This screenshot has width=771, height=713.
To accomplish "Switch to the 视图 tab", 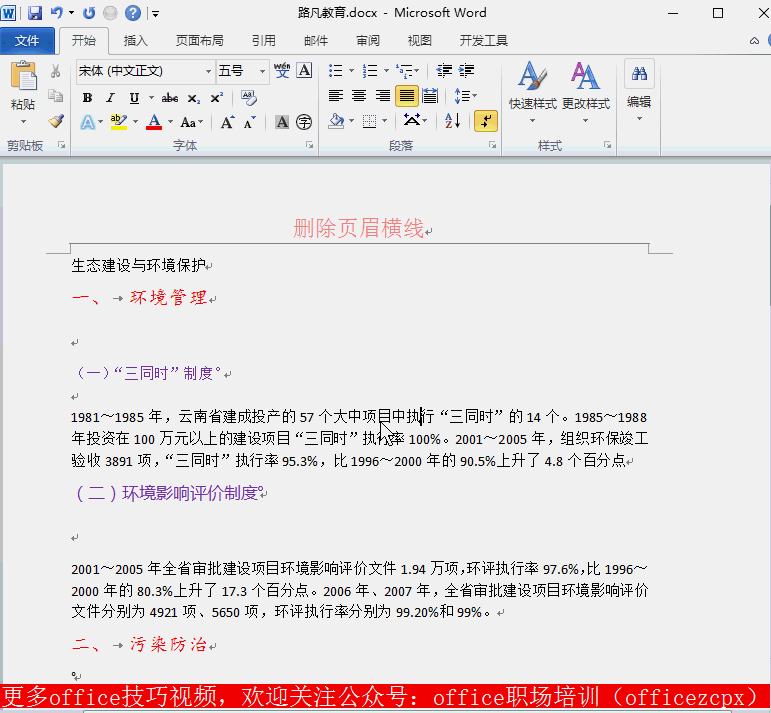I will (419, 40).
